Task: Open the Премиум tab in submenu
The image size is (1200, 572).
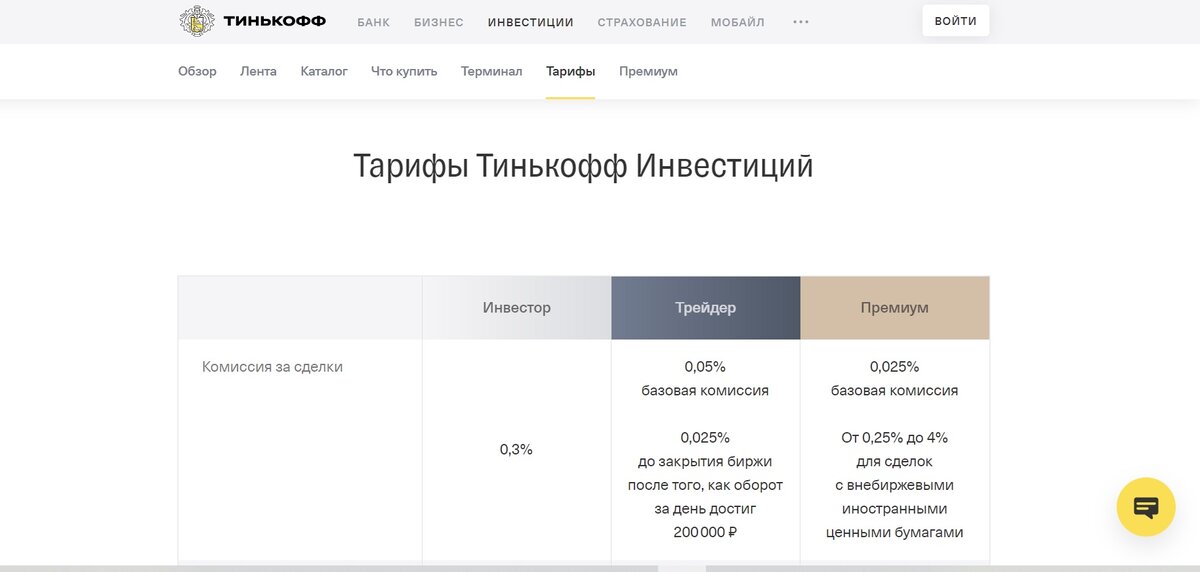Action: click(648, 71)
